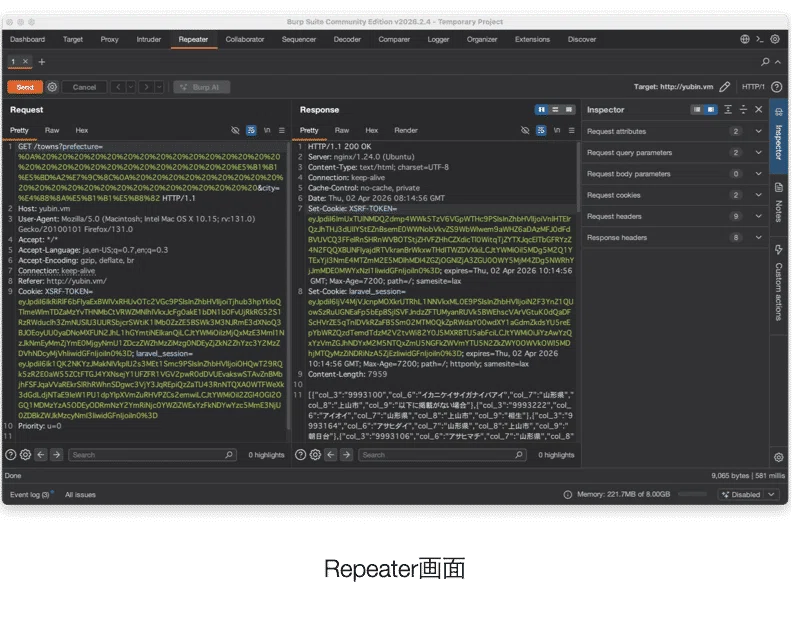This screenshot has height=634, width=792.
Task: Expand Request attributes section
Action: click(x=675, y=131)
